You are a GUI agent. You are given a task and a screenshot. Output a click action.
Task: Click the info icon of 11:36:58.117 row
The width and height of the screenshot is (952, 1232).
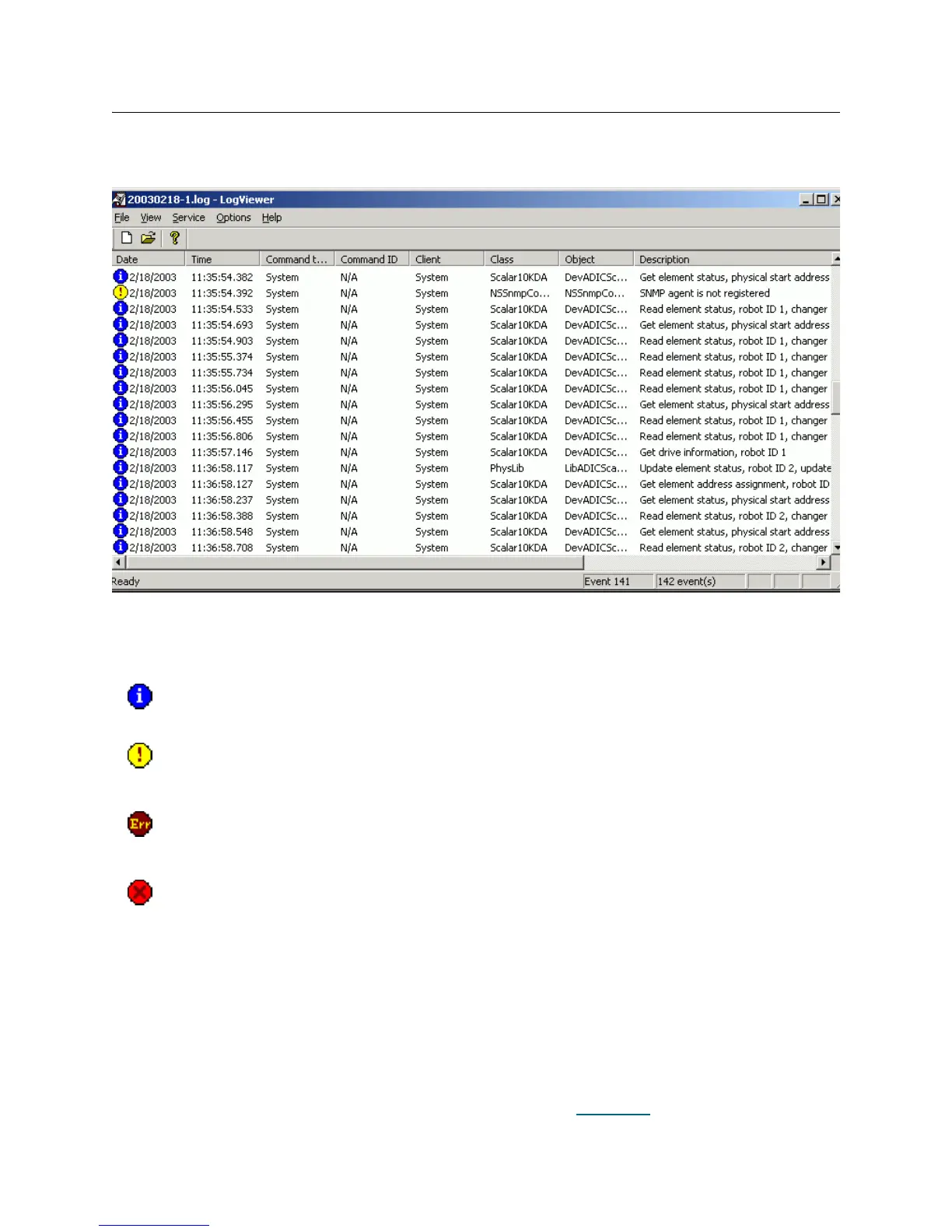(121, 467)
